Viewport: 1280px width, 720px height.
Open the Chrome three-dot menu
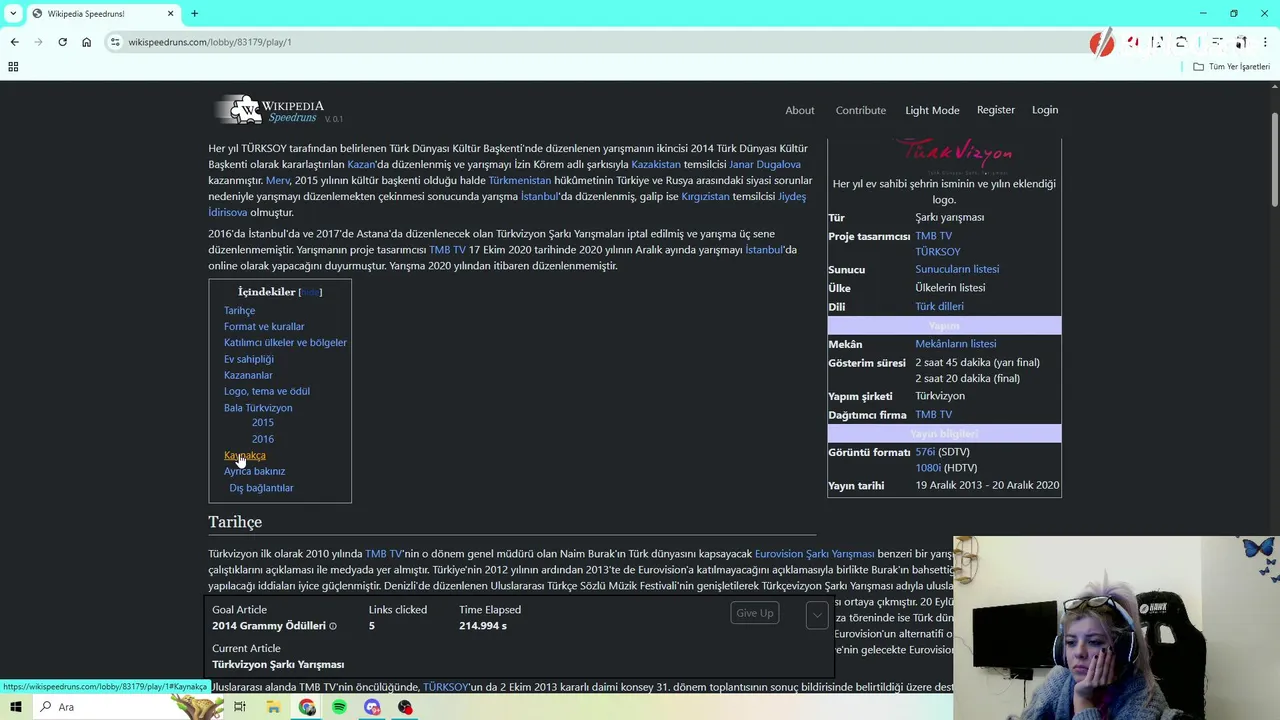pos(1266,42)
